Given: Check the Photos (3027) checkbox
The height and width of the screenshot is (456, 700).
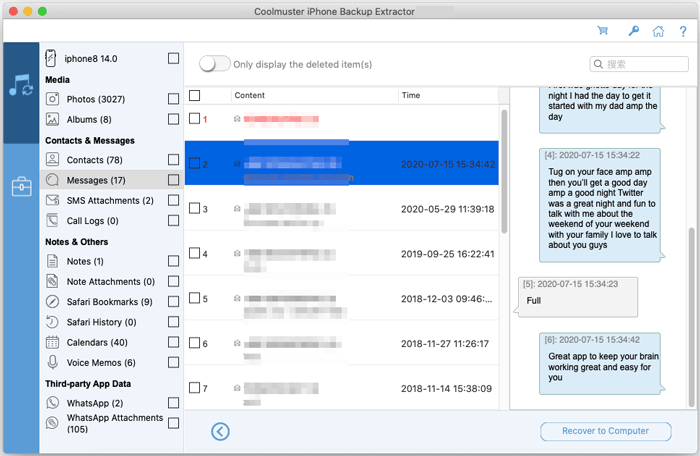Looking at the screenshot, I should tap(173, 99).
